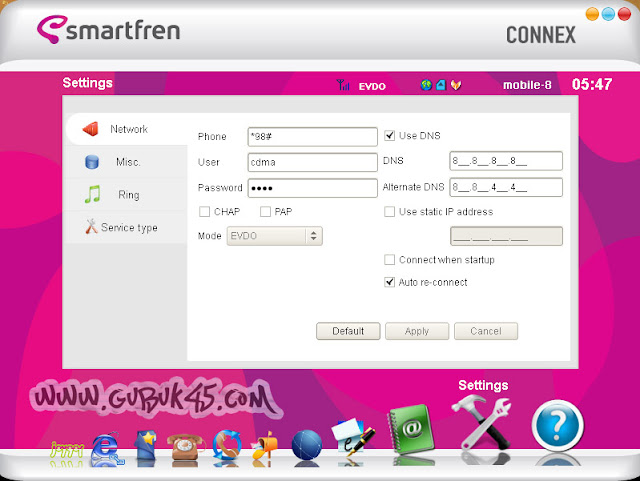Open the mailbox dock icon
Viewport: 640px width, 481px height.
click(264, 445)
